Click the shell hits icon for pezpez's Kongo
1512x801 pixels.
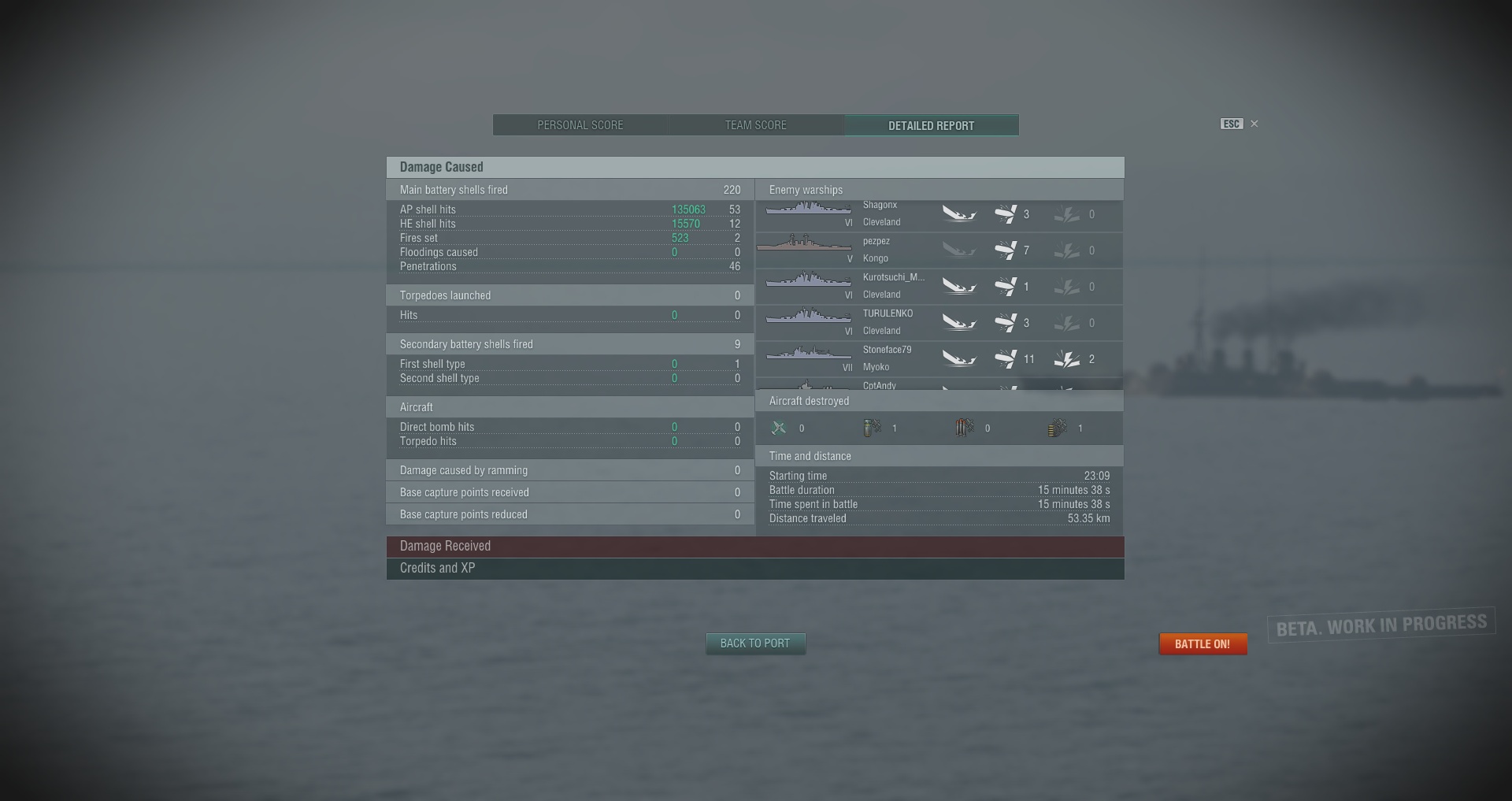[1006, 250]
